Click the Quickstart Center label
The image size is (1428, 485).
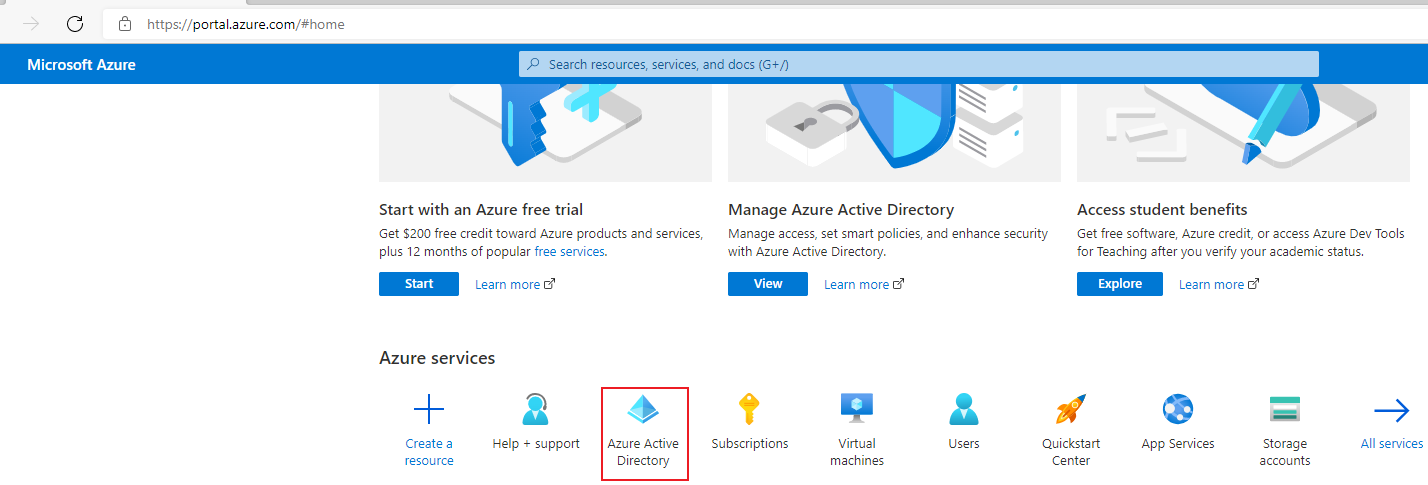coord(1071,452)
